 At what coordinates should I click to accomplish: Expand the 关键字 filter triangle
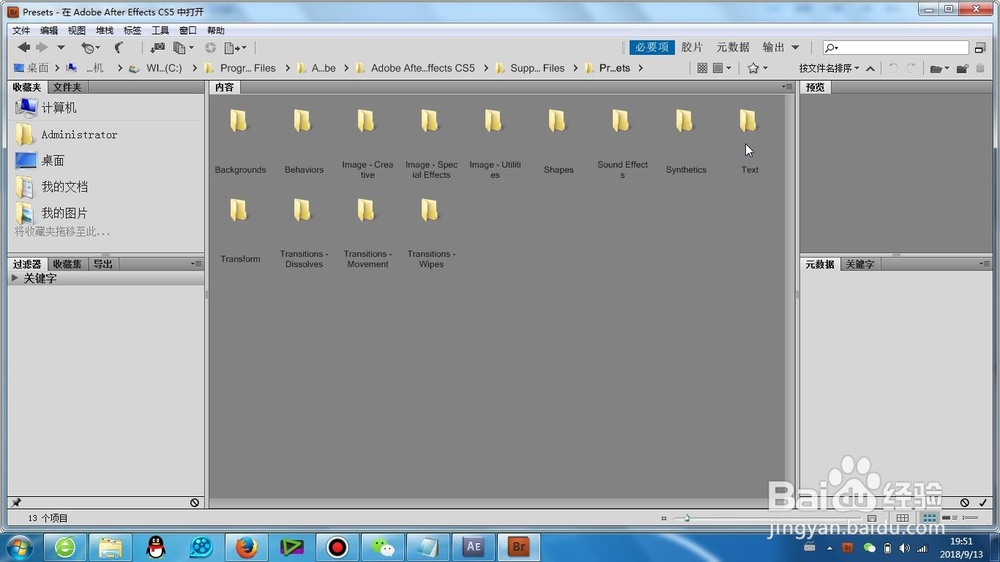14,278
